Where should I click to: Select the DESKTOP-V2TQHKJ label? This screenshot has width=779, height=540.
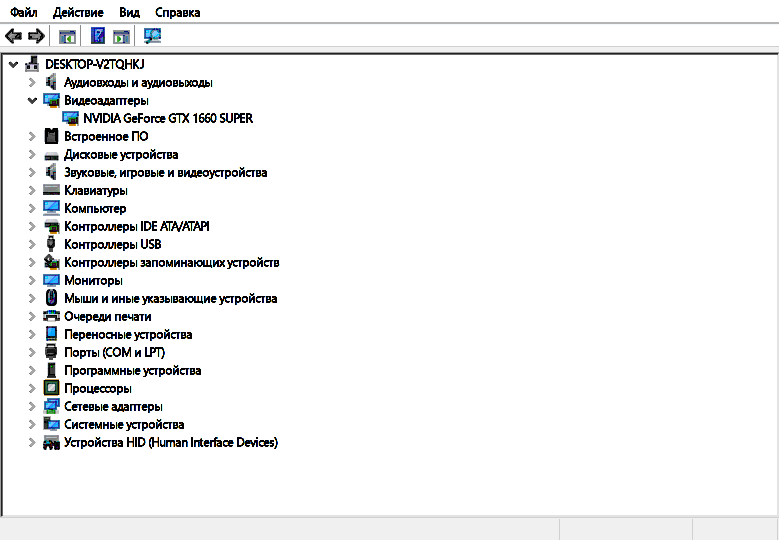(x=94, y=64)
